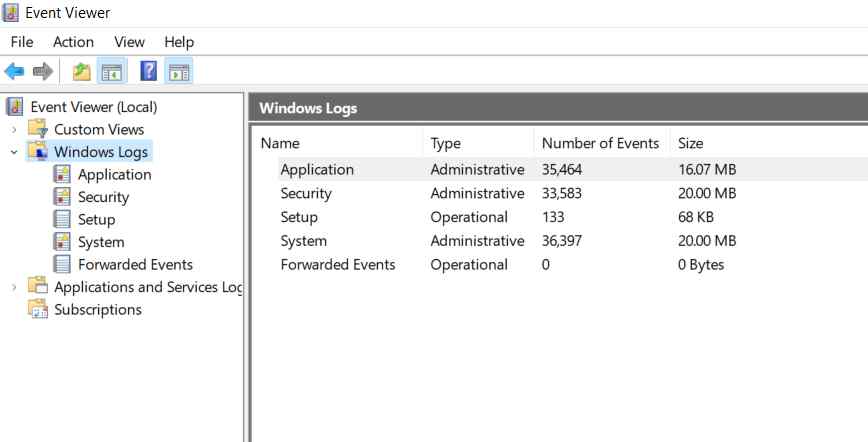Image resolution: width=868 pixels, height=442 pixels.
Task: Sort by the Size column header
Action: [x=690, y=143]
